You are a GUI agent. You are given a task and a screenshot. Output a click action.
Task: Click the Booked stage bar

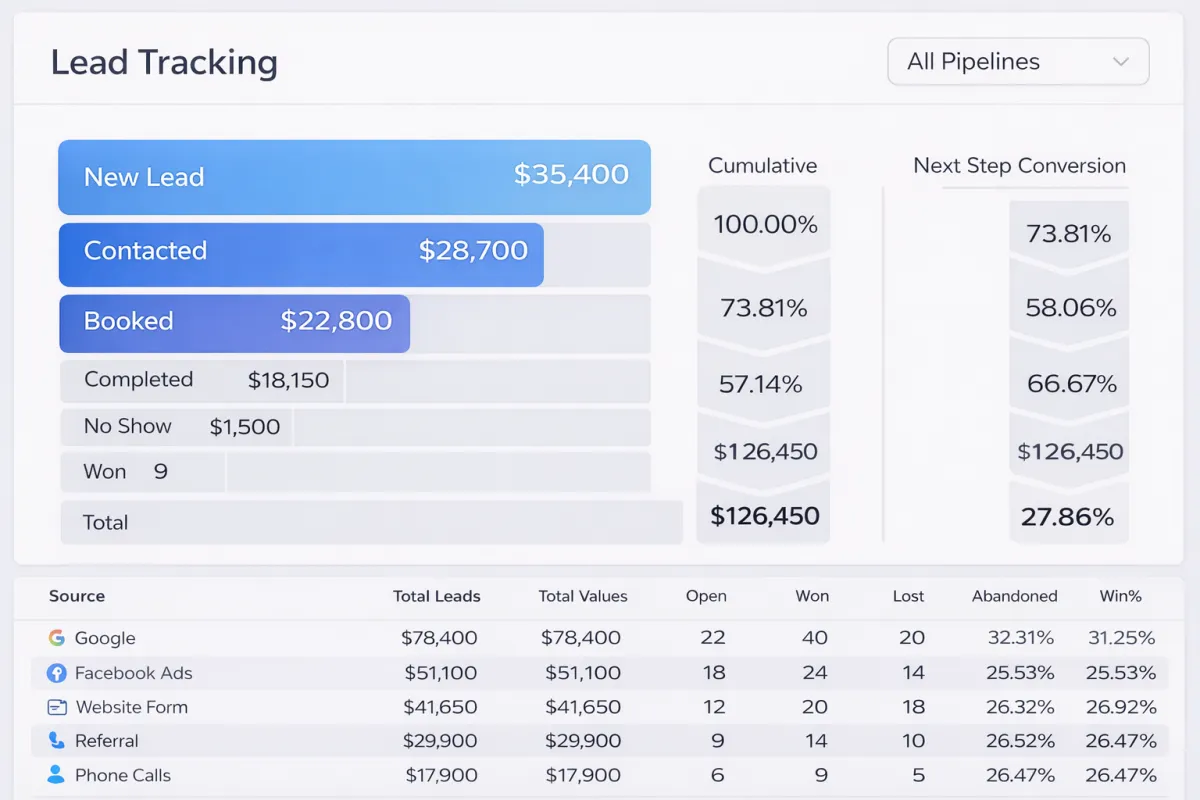(235, 323)
